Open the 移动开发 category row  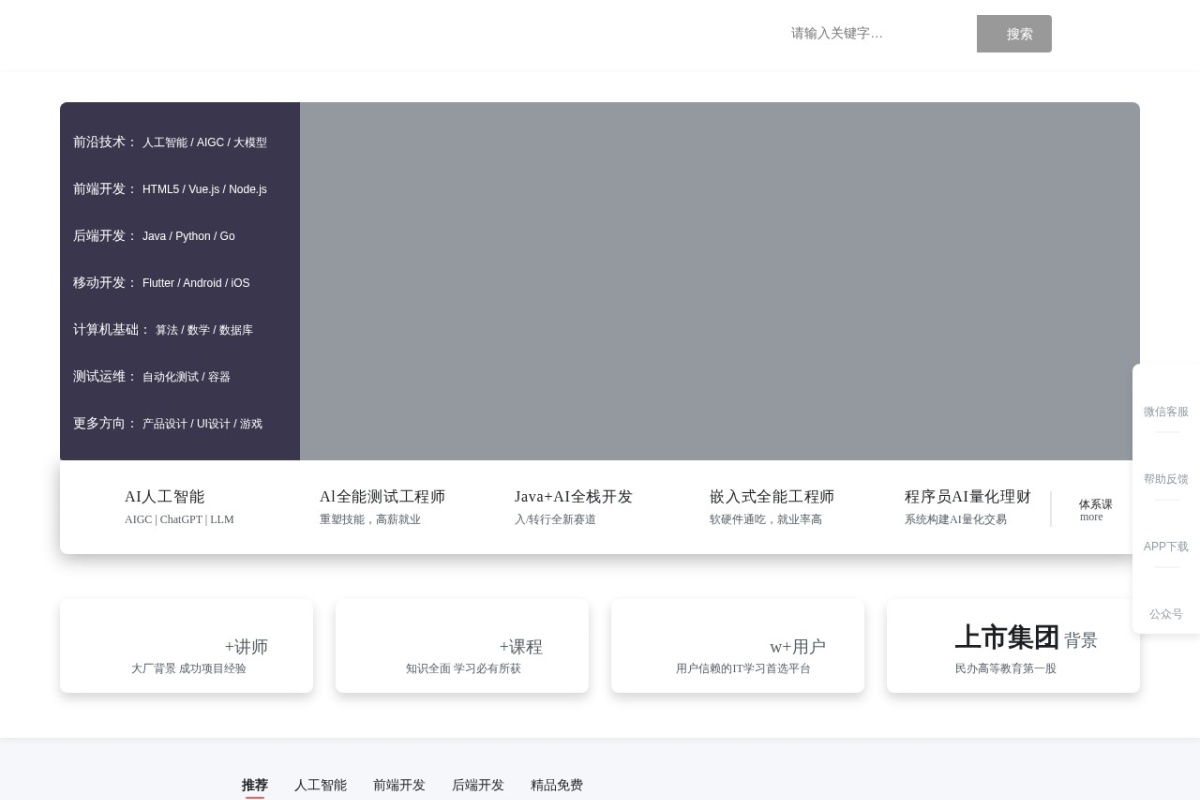point(180,283)
